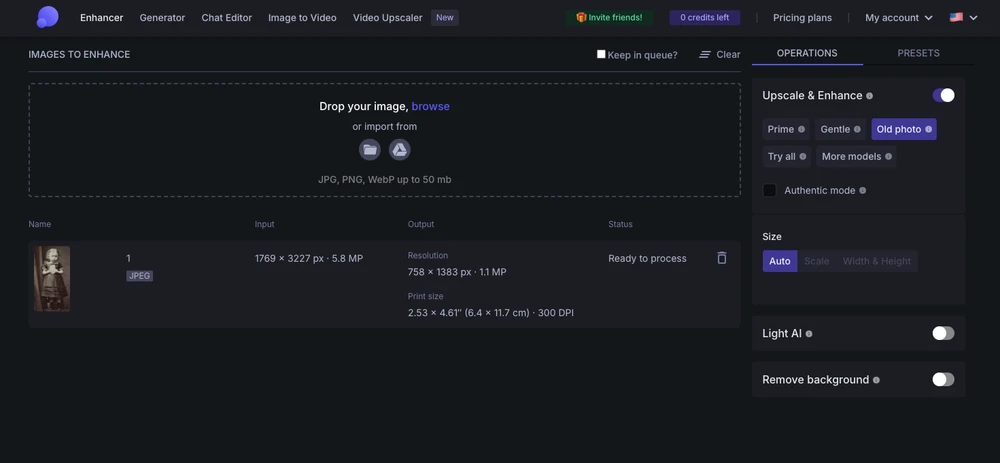1000x463 pixels.
Task: Click the New badge beside Video Upscaler
Action: (445, 18)
